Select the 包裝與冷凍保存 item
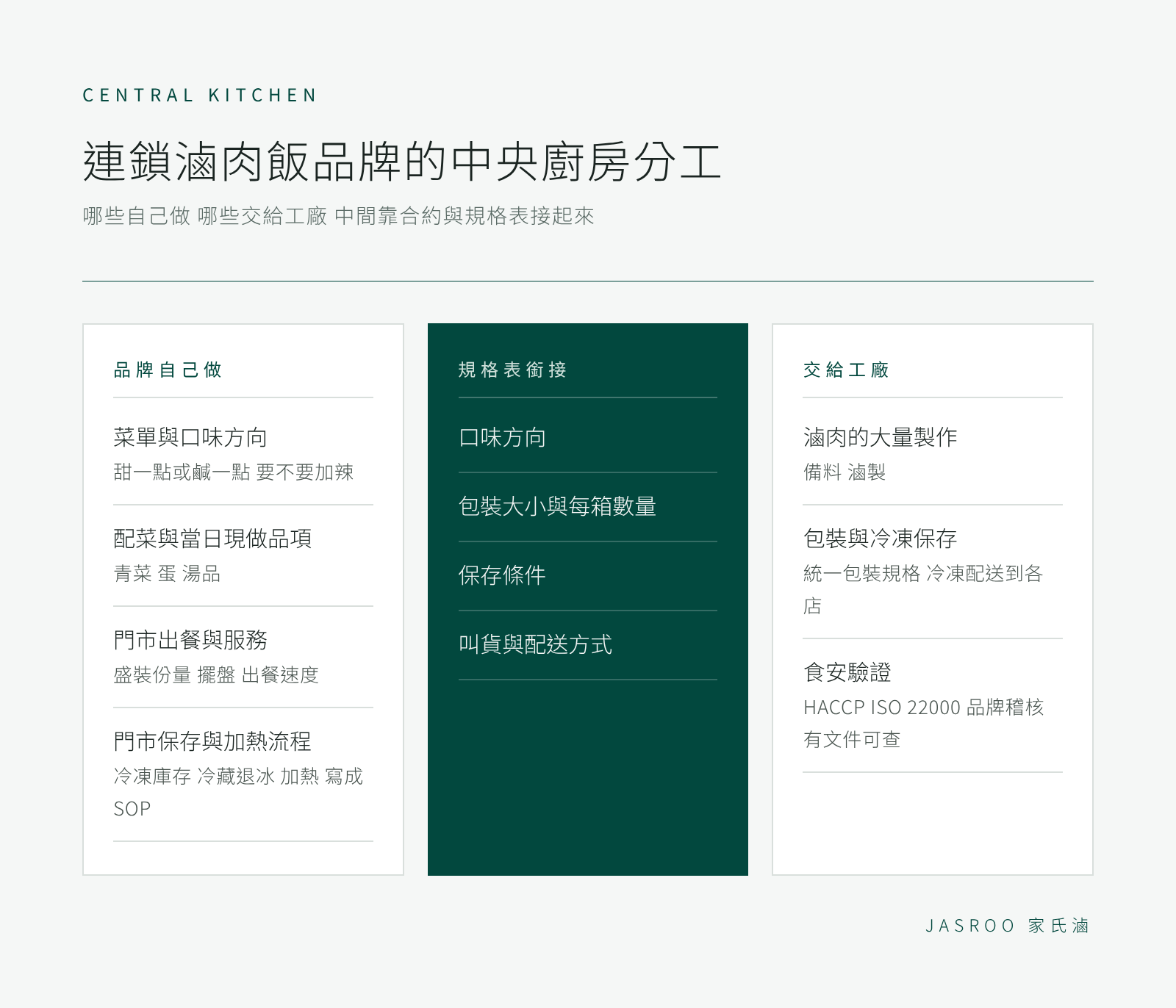Viewport: 1176px width, 1008px height. pyautogui.click(x=880, y=539)
